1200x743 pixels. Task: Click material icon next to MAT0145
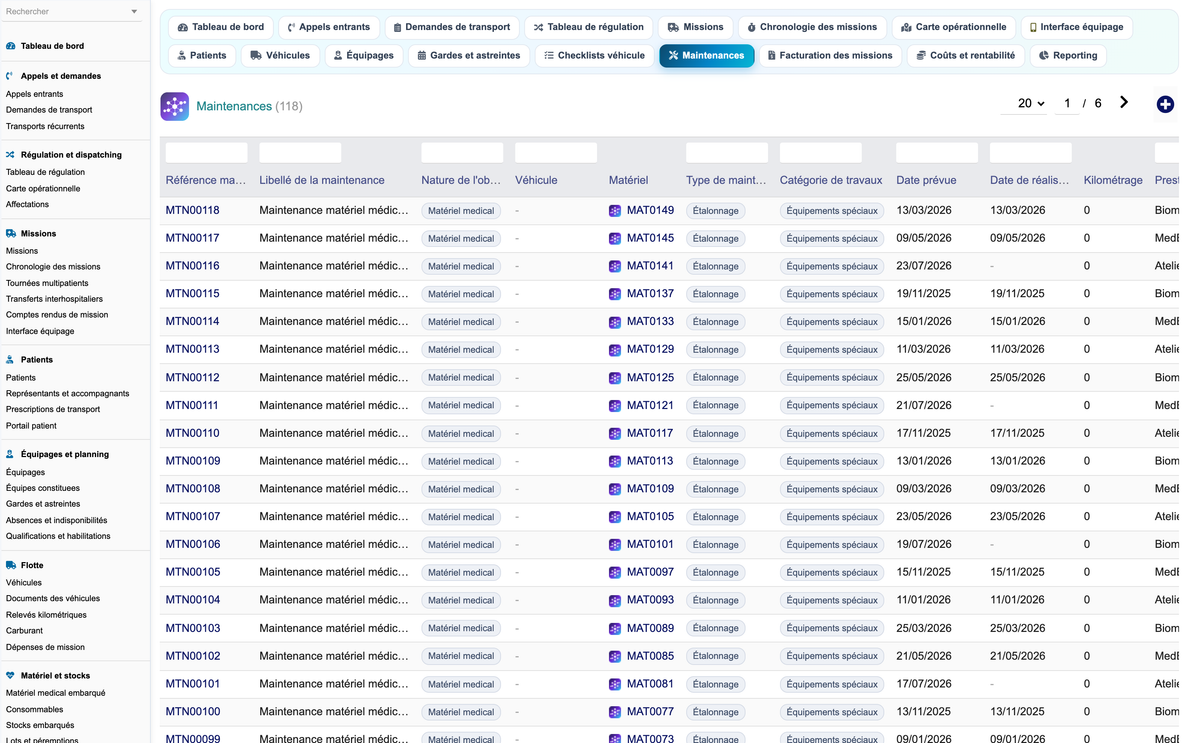tap(615, 239)
